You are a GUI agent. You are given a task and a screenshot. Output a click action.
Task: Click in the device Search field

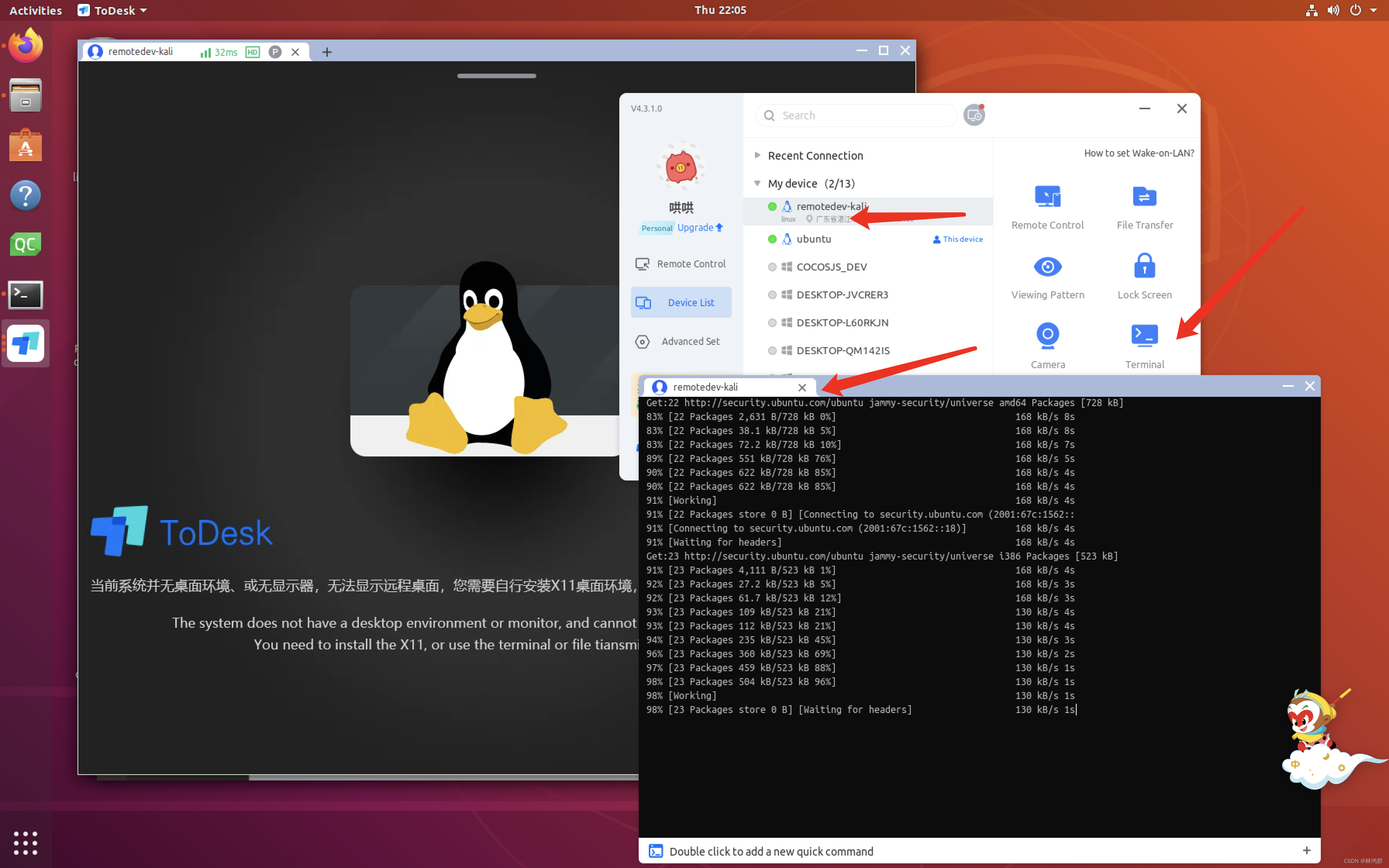click(x=856, y=115)
